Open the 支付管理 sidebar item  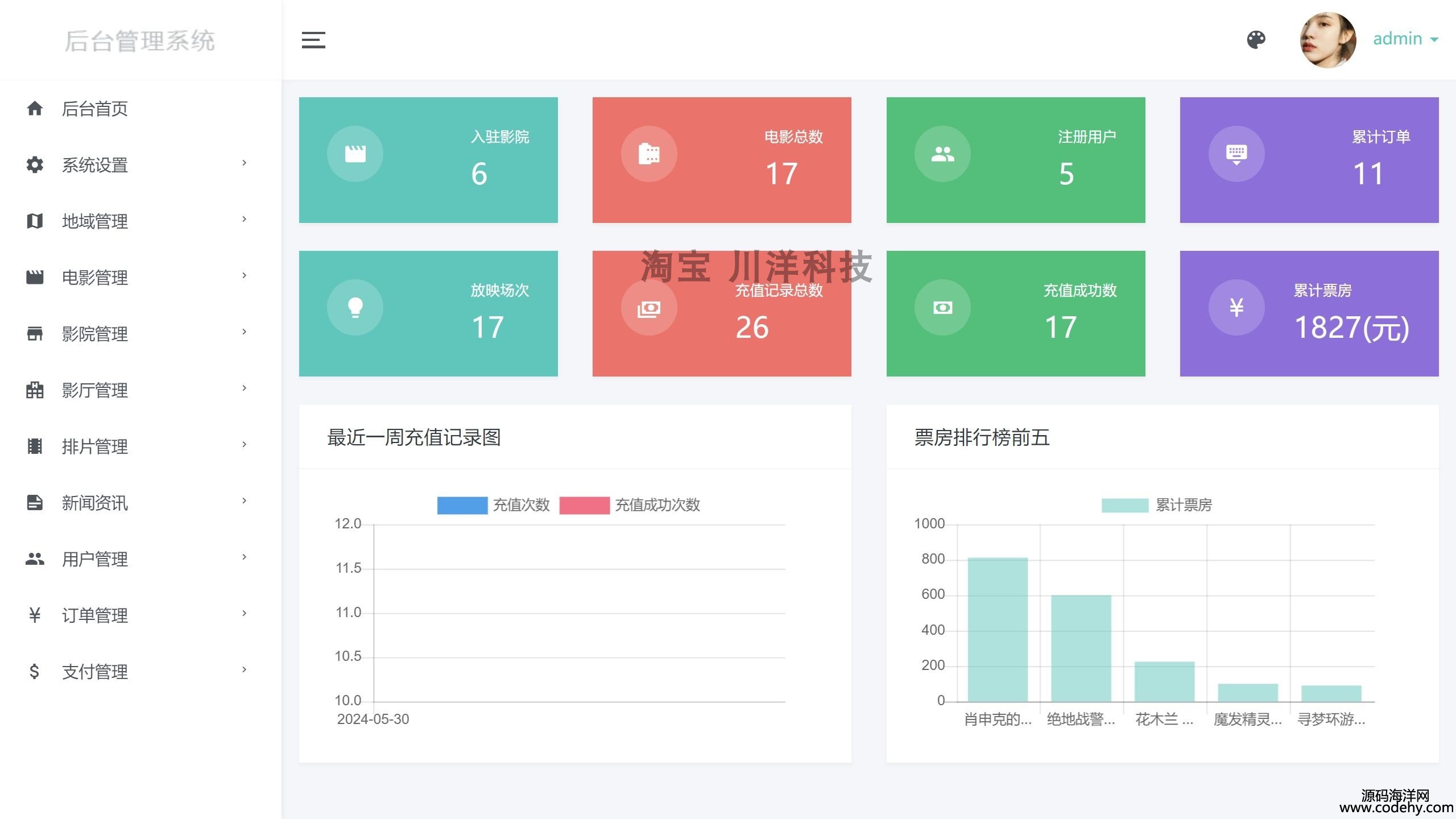[94, 672]
